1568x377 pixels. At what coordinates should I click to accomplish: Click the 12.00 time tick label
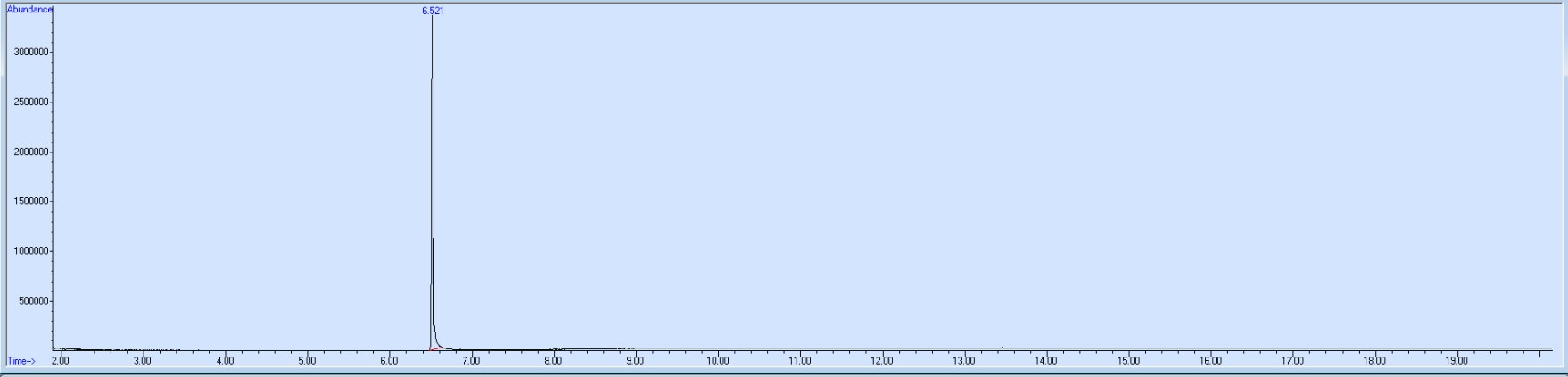[882, 361]
